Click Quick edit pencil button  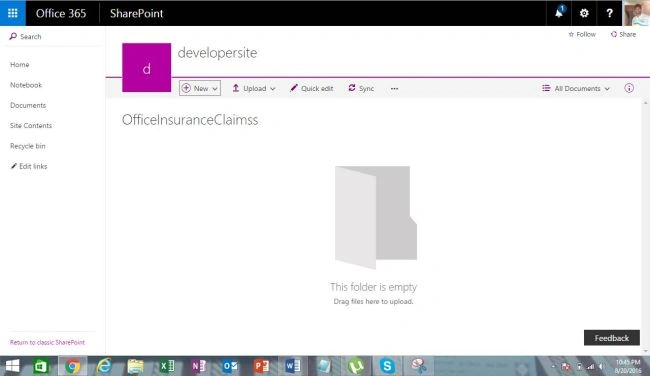coord(311,88)
